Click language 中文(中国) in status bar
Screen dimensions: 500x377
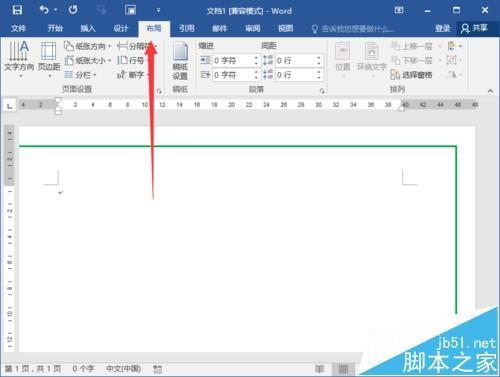pyautogui.click(x=123, y=368)
